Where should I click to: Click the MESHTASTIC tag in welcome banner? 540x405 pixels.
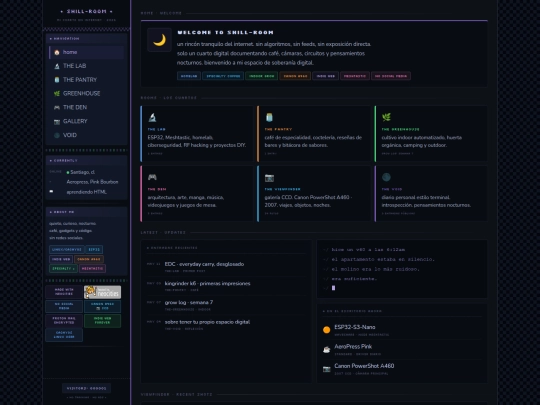coord(355,76)
